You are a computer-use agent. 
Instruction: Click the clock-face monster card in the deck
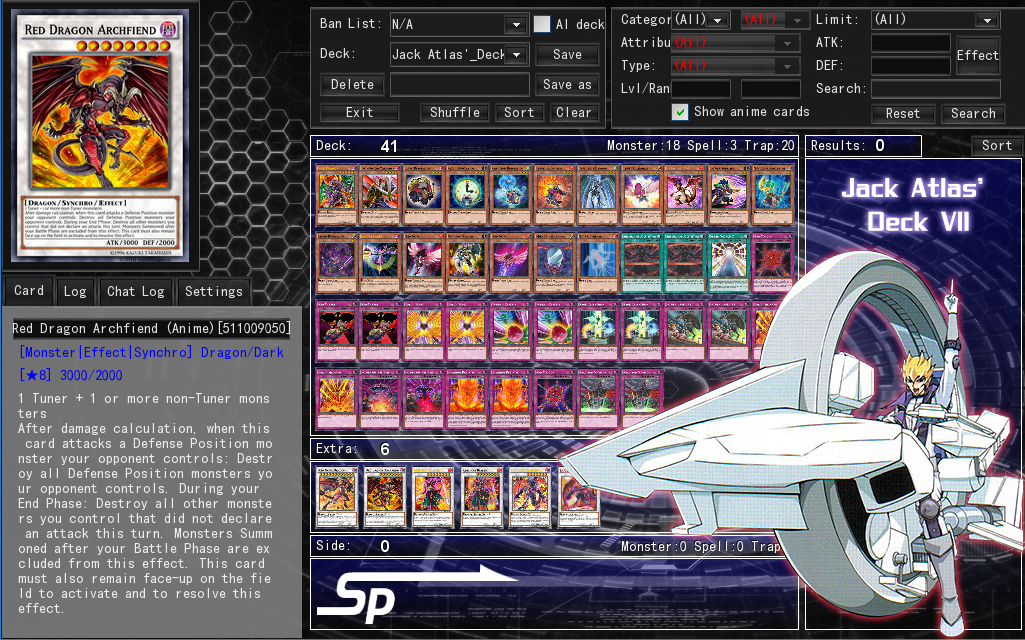coord(467,195)
